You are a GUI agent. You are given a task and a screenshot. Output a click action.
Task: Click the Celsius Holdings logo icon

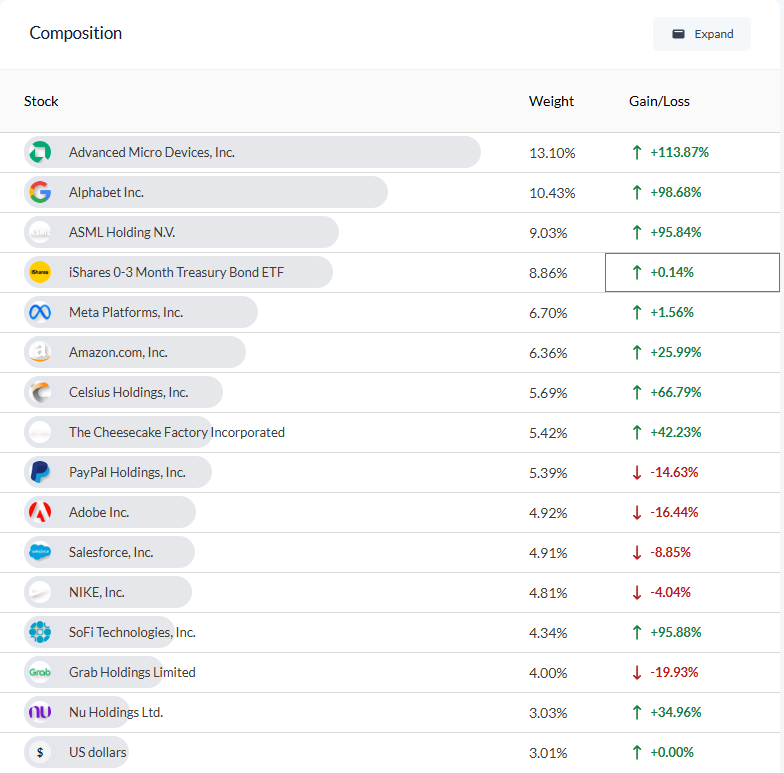pyautogui.click(x=40, y=392)
